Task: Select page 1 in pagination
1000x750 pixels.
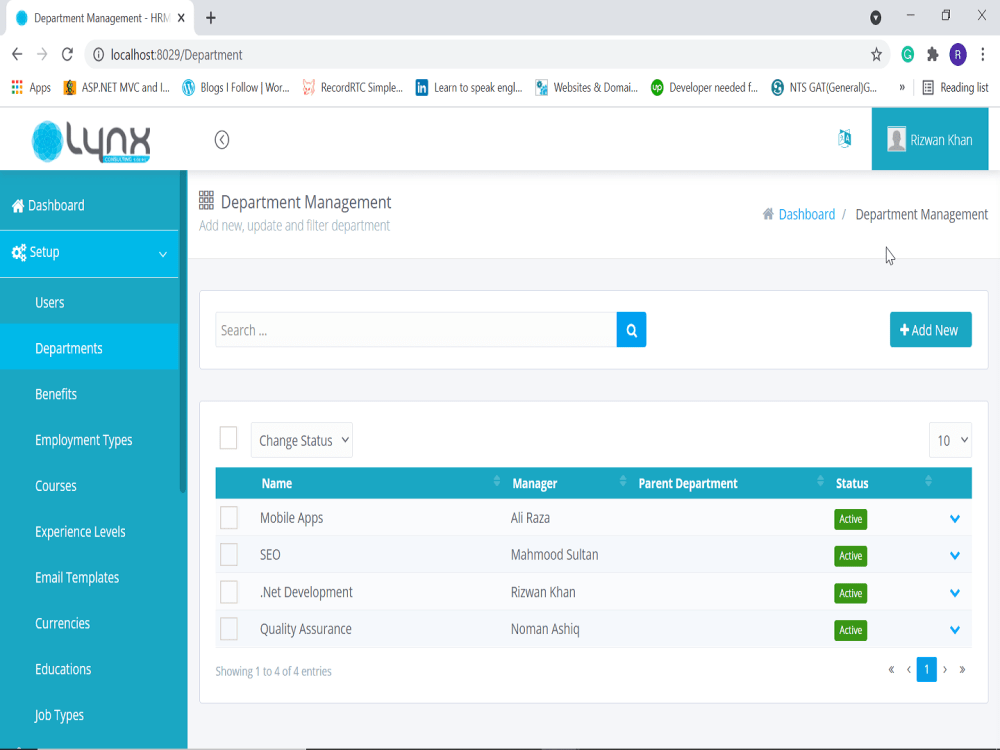Action: click(927, 670)
